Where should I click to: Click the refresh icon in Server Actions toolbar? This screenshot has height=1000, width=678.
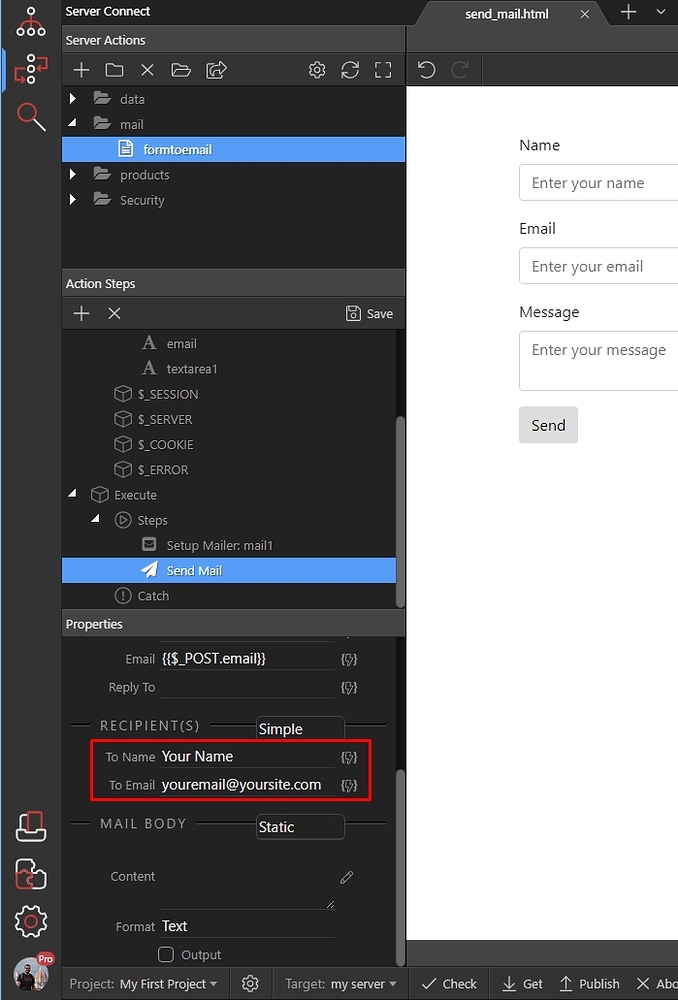tap(350, 70)
